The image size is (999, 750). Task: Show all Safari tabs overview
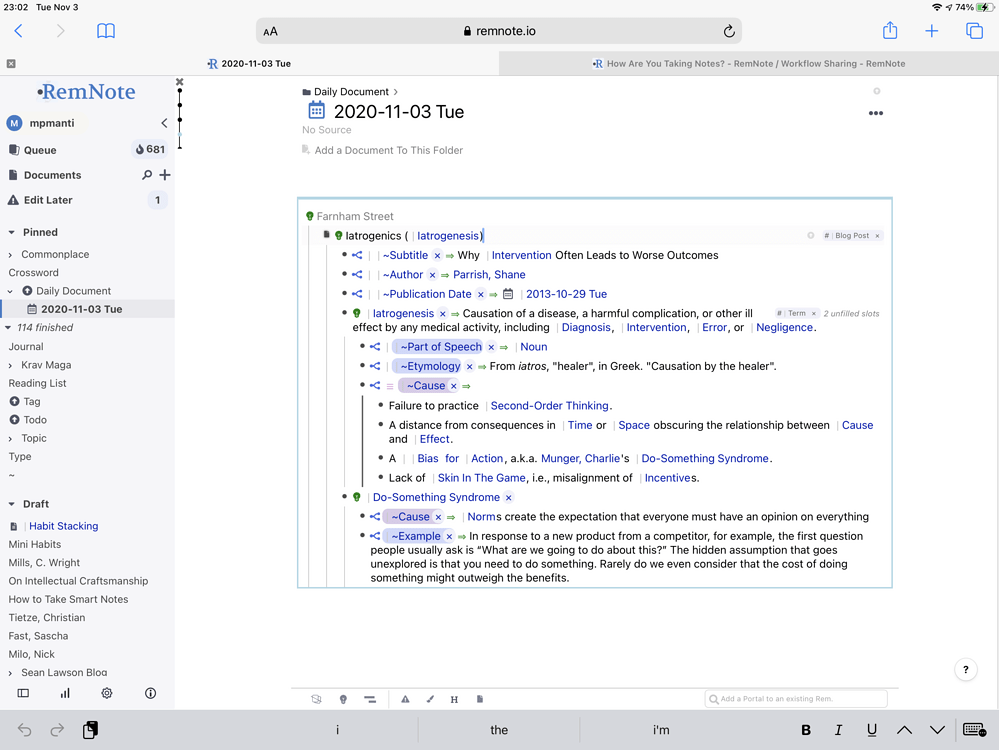(x=974, y=31)
